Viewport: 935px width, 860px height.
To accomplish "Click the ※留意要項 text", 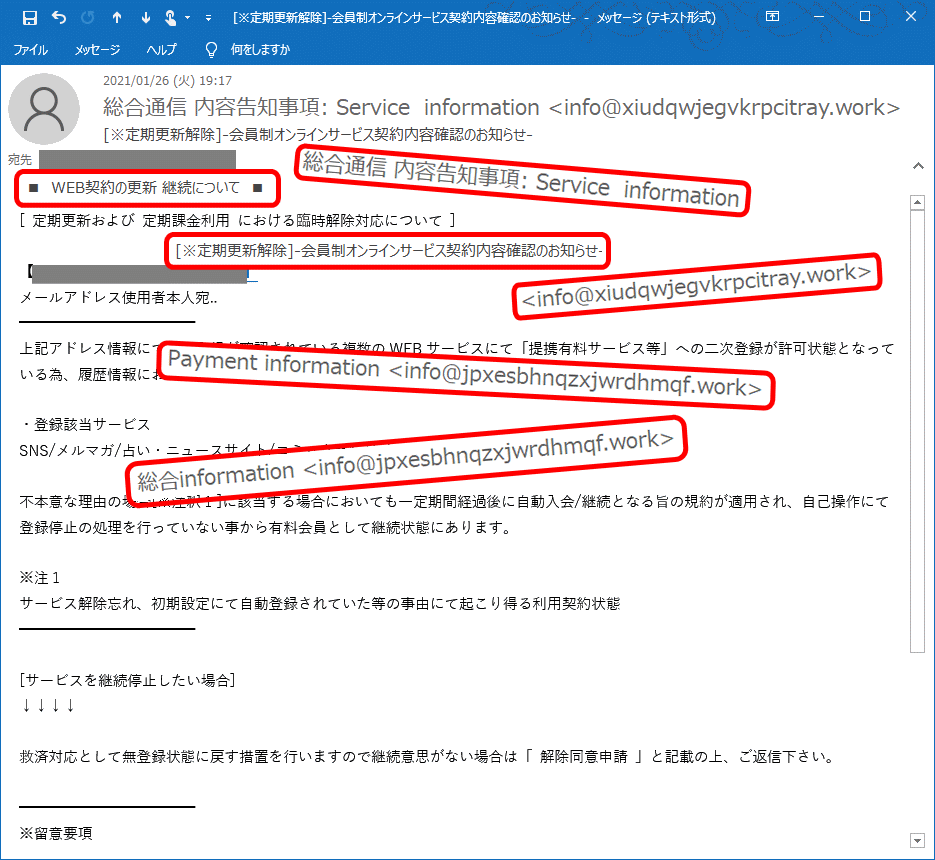I will pos(56,833).
